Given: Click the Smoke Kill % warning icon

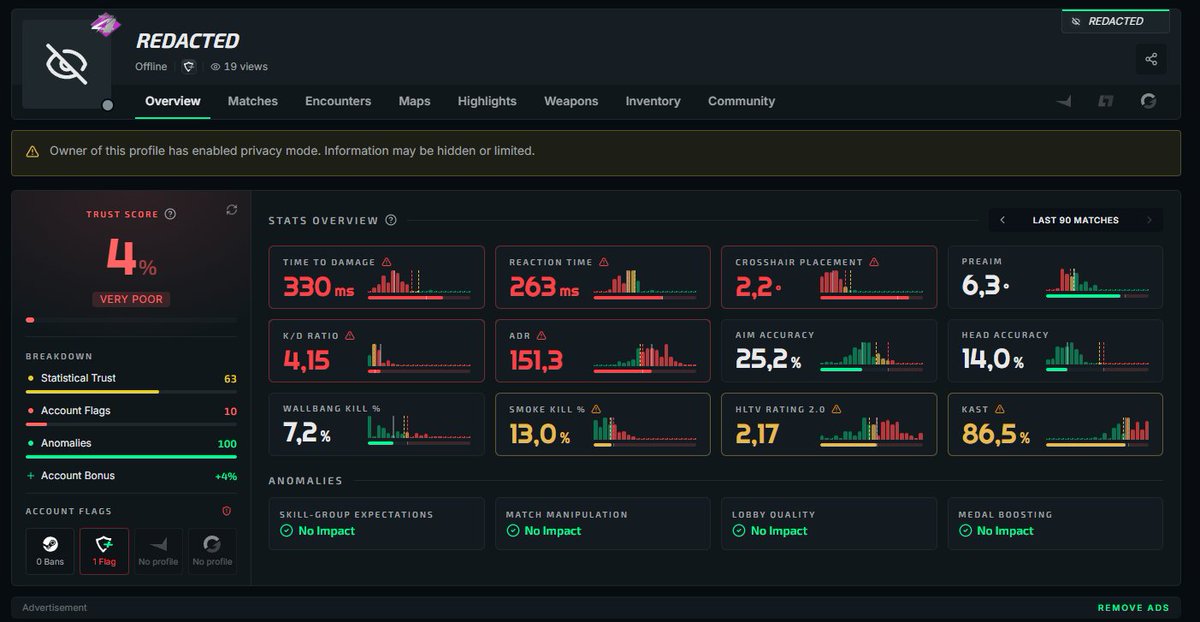Looking at the screenshot, I should coord(595,409).
